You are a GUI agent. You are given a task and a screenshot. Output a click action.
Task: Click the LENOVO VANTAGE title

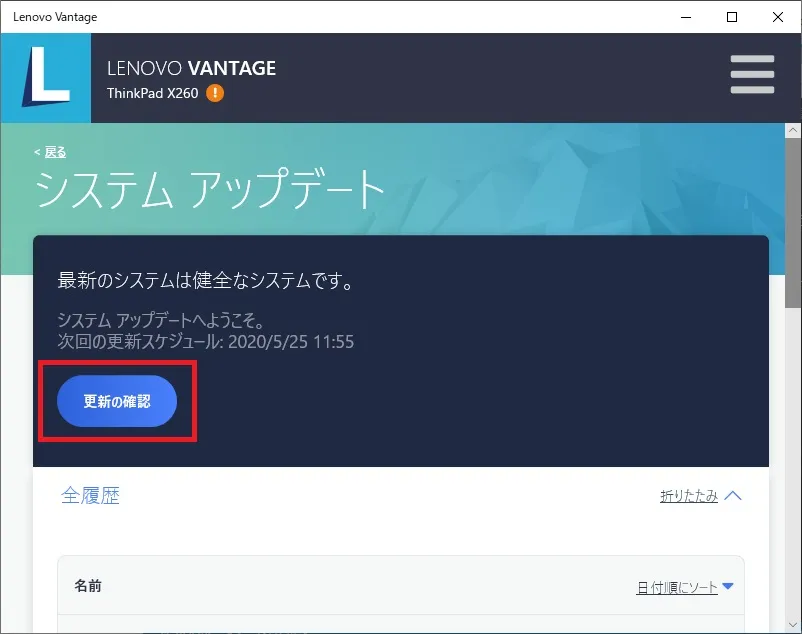click(191, 68)
